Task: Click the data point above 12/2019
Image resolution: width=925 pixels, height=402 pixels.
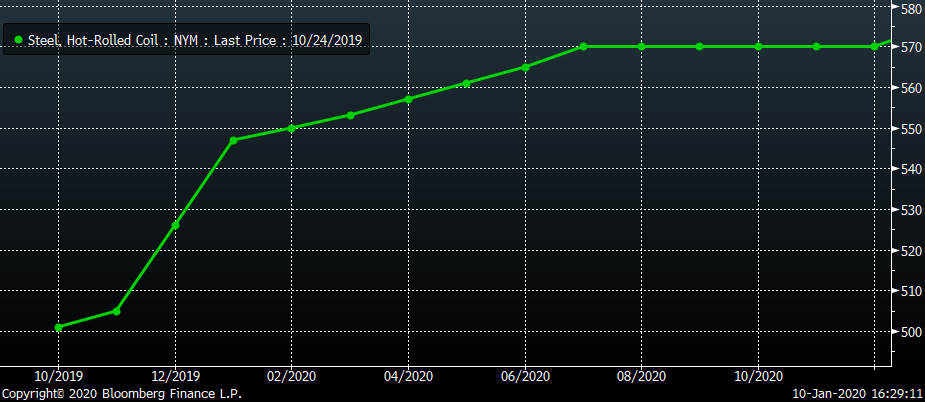Action: 175,225
